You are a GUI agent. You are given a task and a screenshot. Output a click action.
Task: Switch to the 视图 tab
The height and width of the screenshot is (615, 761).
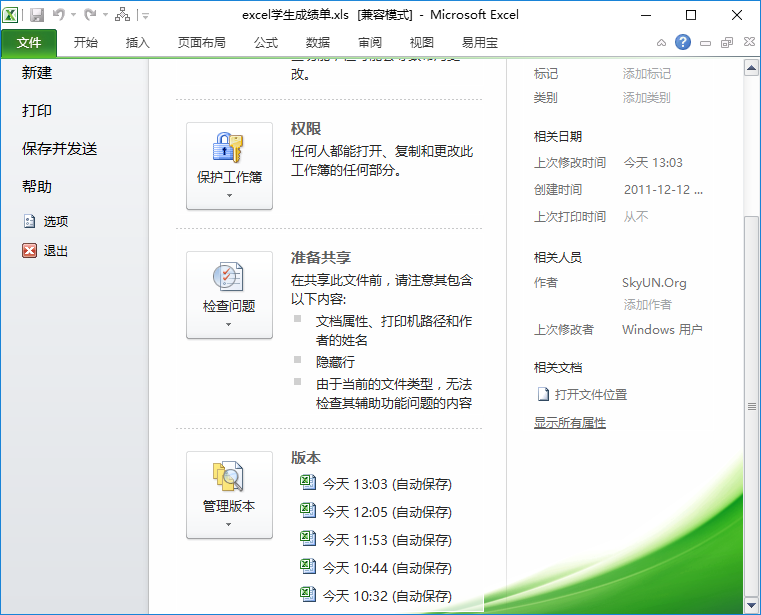click(422, 43)
